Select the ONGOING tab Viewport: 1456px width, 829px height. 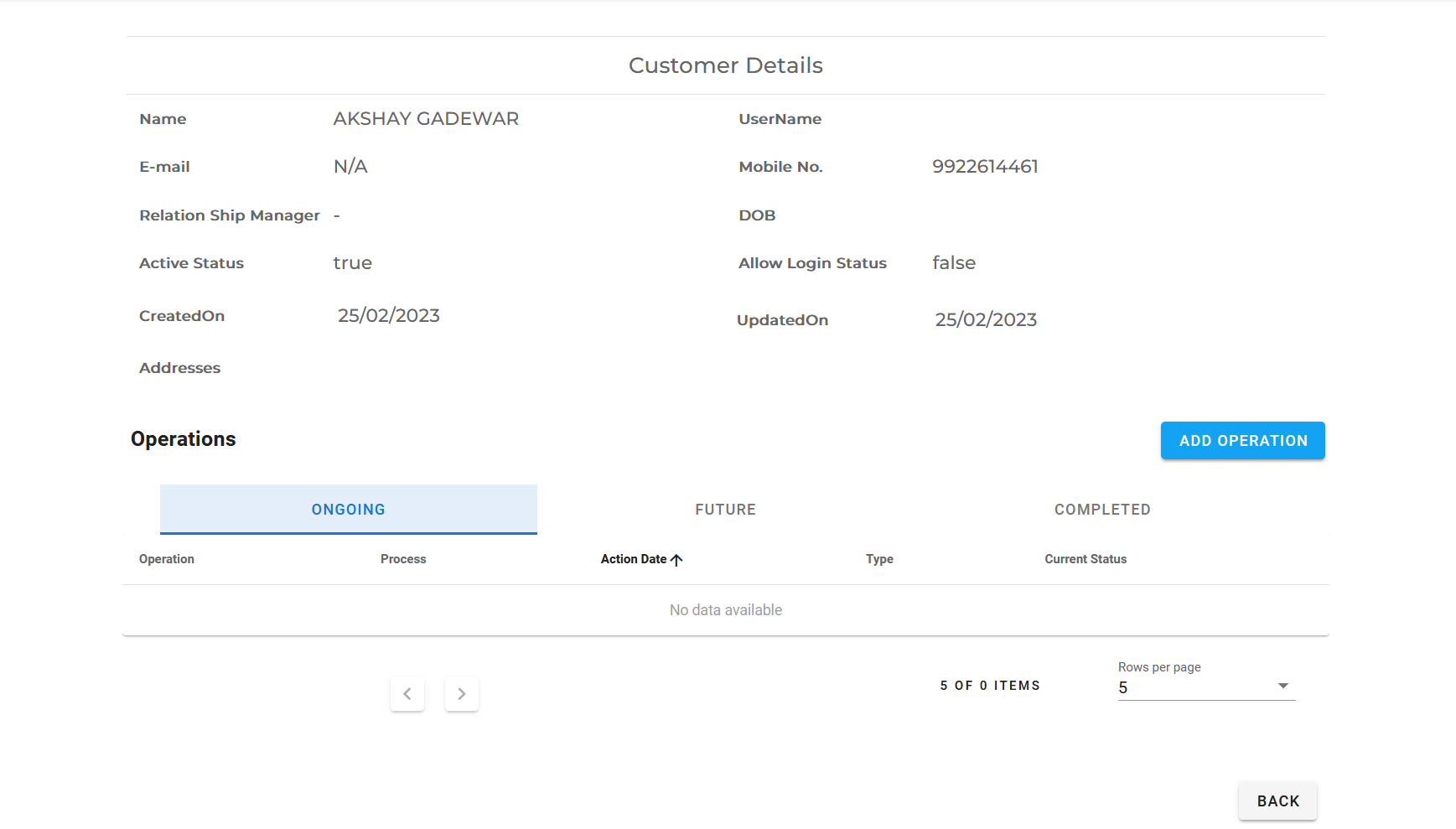pyautogui.click(x=348, y=509)
